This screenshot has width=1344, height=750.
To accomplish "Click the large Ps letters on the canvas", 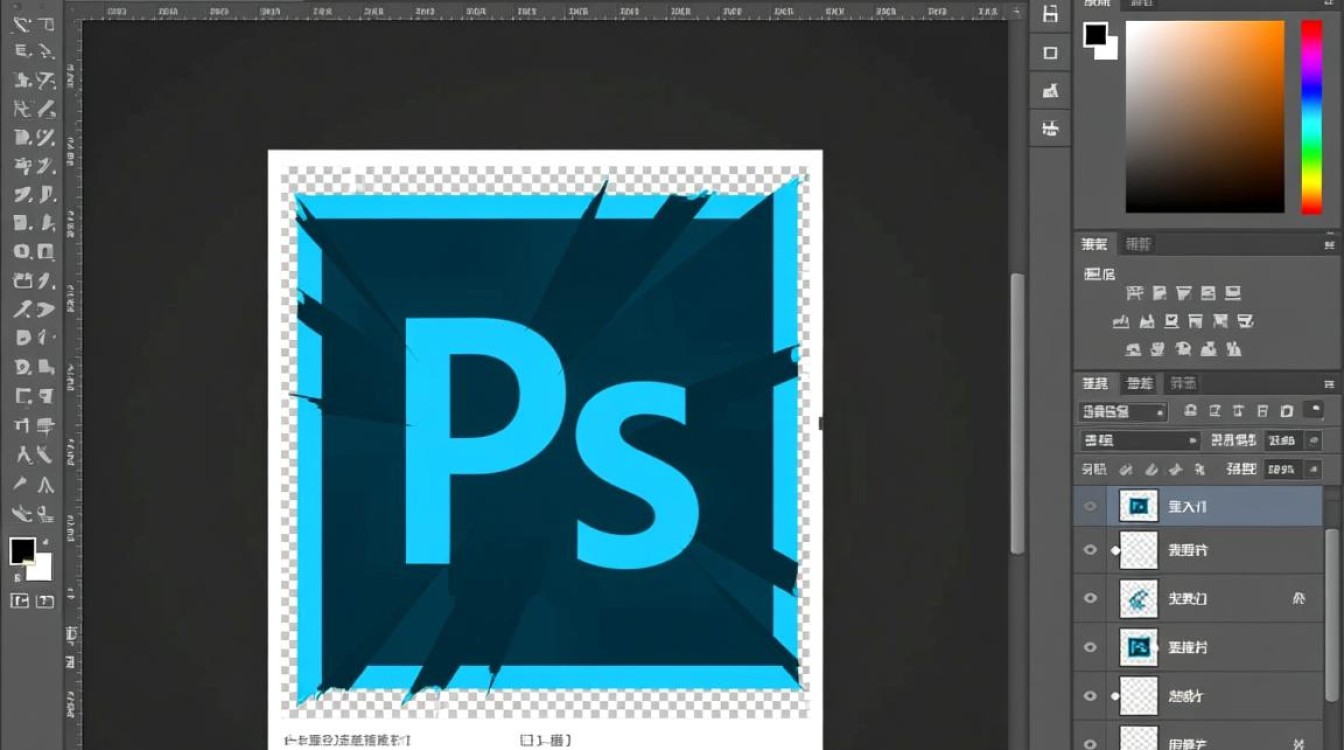I will (x=550, y=443).
